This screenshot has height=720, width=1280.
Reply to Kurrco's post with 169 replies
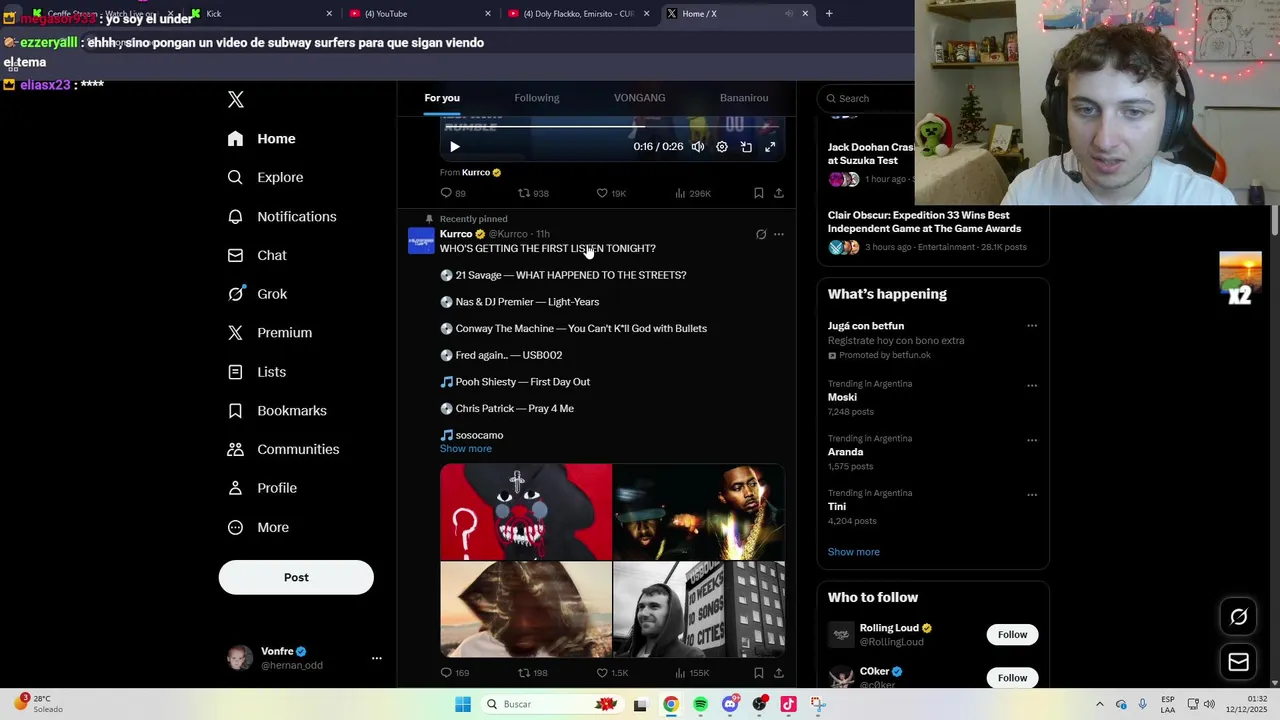click(x=455, y=673)
